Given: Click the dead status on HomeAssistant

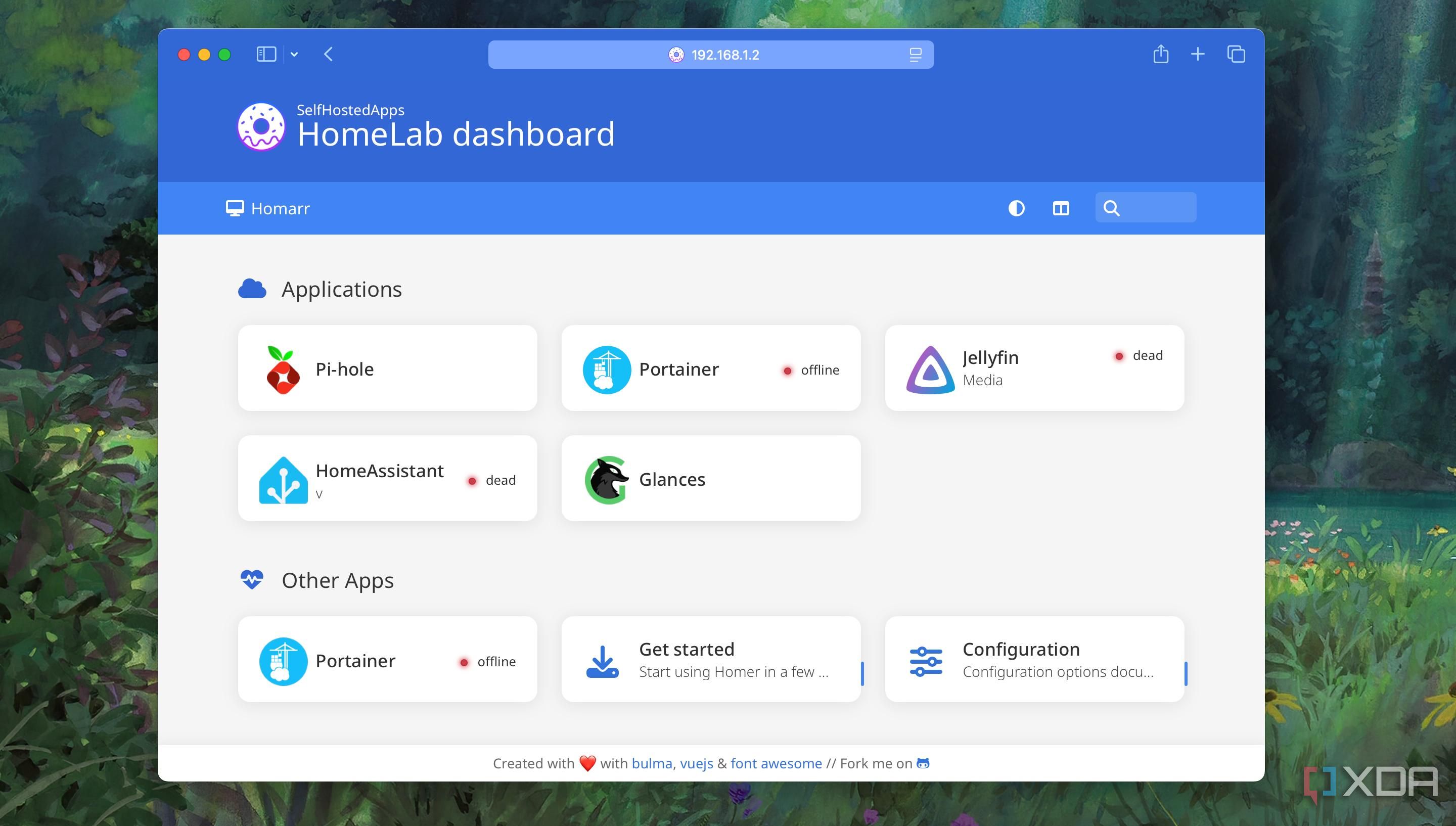Looking at the screenshot, I should 491,481.
